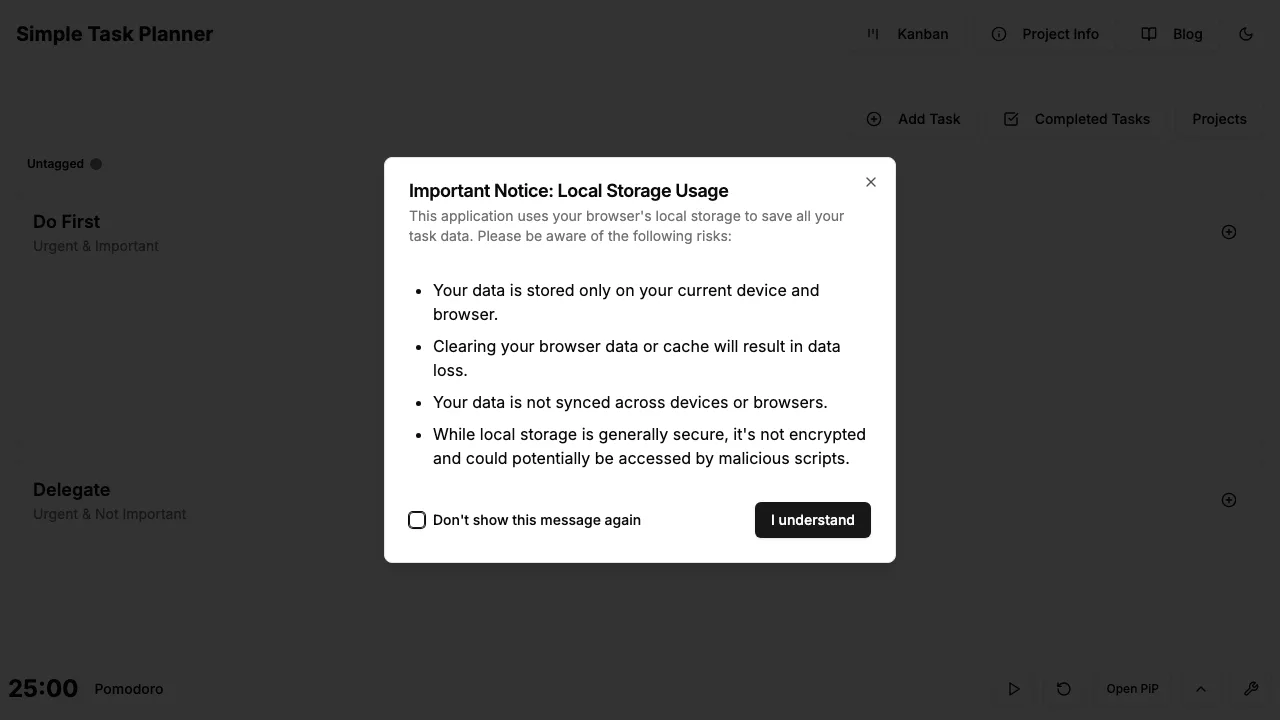Image resolution: width=1280 pixels, height=720 pixels.
Task: Click the 25:00 timer display
Action: click(x=43, y=689)
